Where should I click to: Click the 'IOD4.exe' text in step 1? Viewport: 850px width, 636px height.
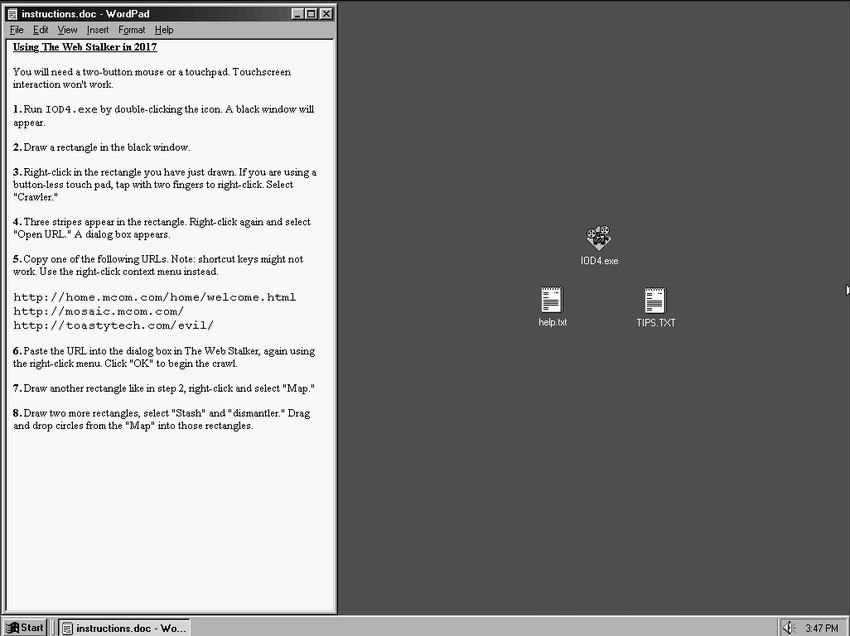71,110
